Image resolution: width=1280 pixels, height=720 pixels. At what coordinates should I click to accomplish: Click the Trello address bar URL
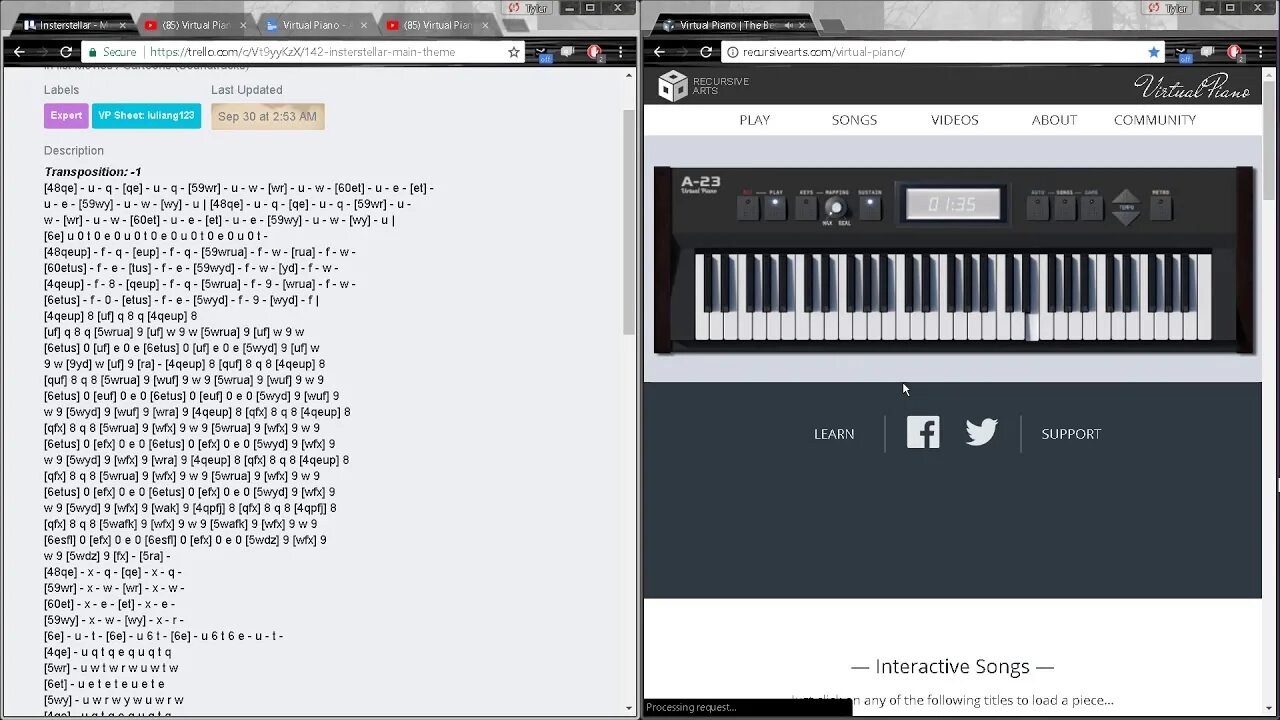[302, 52]
